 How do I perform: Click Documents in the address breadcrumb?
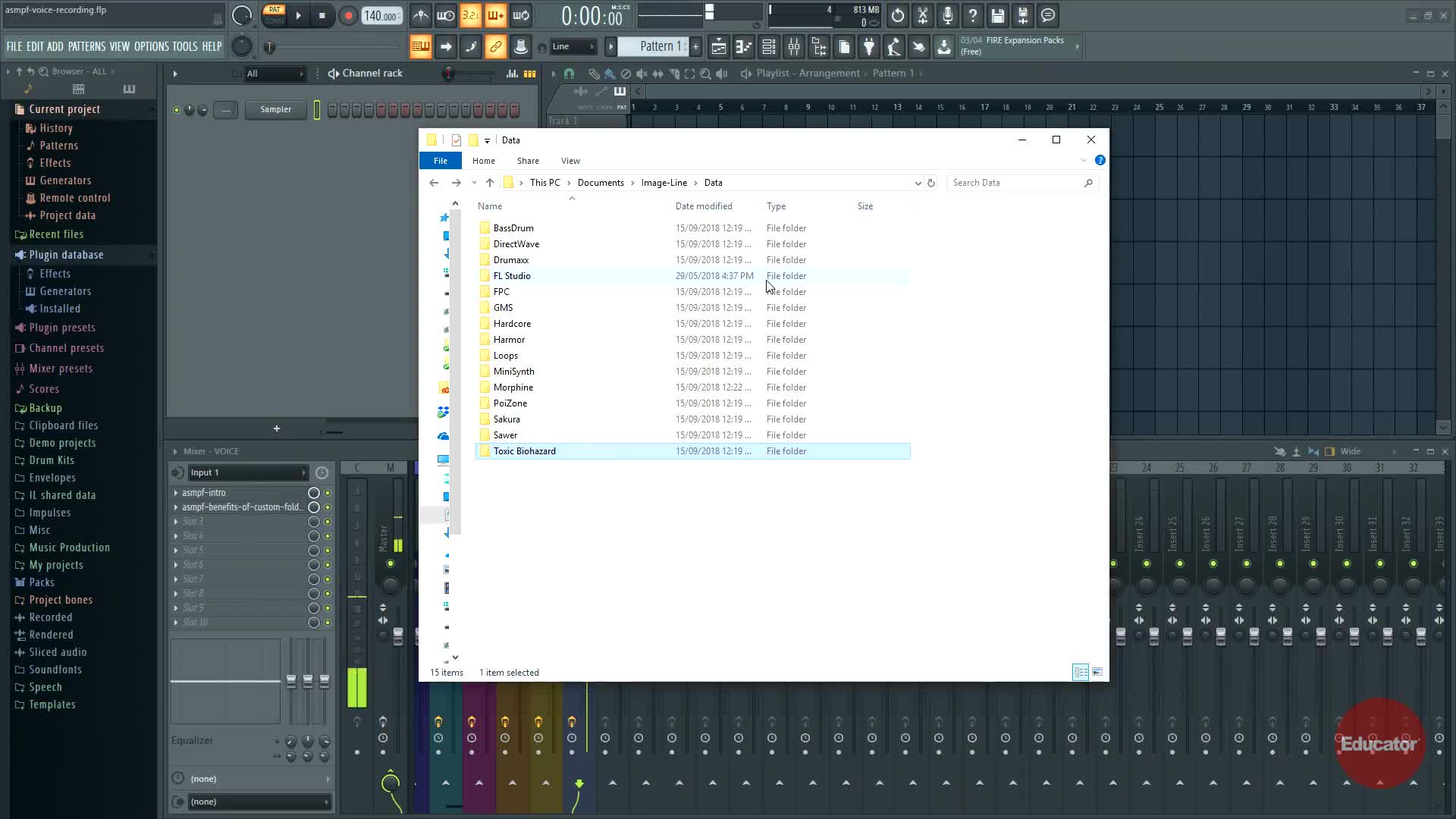click(x=600, y=183)
